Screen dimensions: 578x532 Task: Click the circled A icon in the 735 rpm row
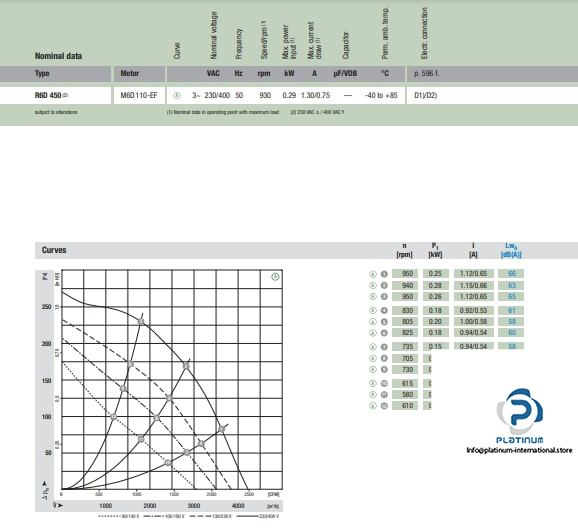(373, 347)
